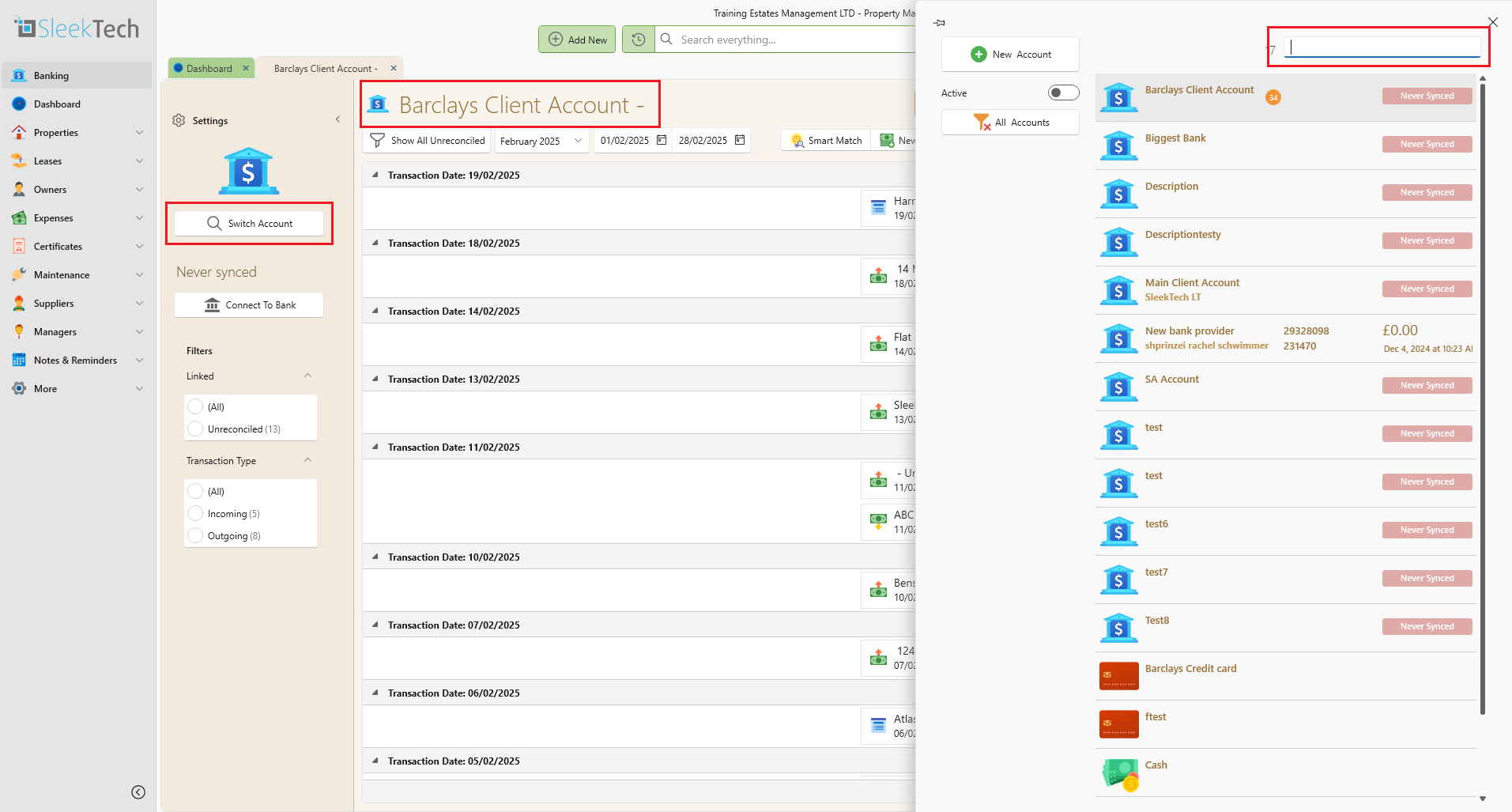Close the Dashboard tab
Screen dimensions: 1512x812
pos(246,68)
